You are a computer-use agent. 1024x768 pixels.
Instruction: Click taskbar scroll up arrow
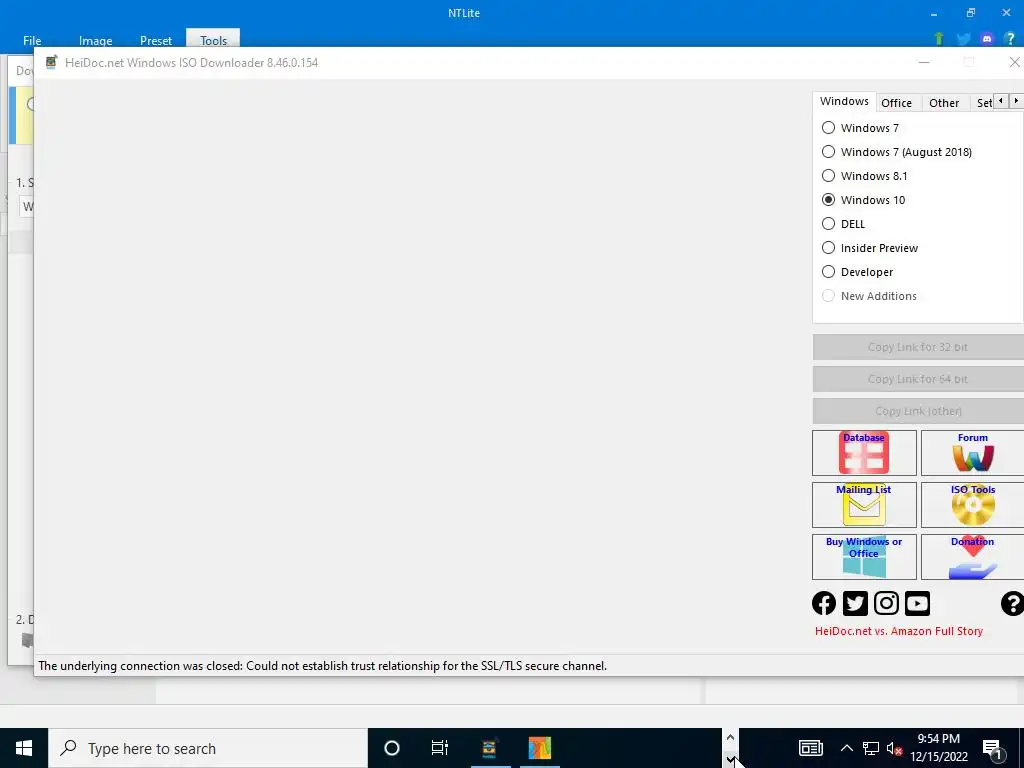[x=730, y=737]
